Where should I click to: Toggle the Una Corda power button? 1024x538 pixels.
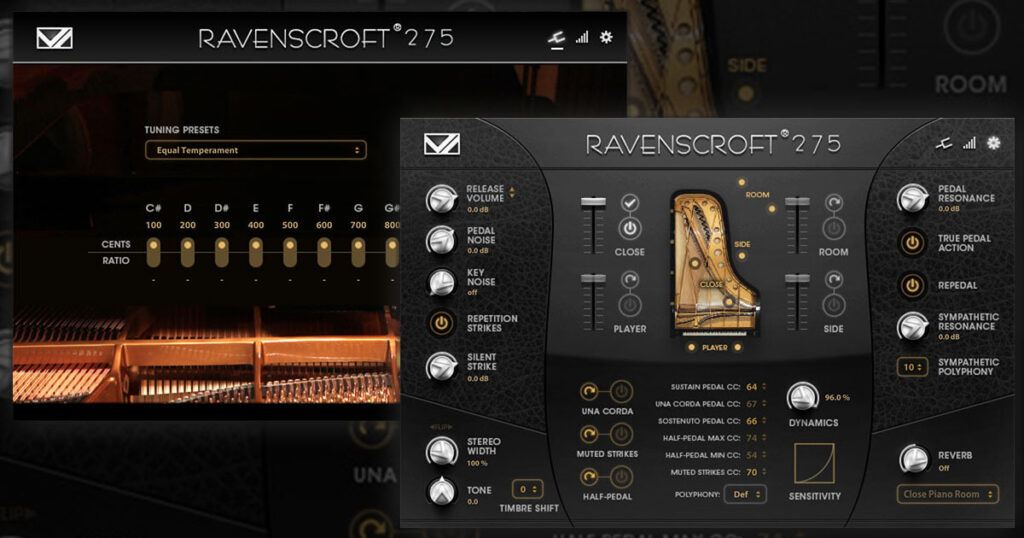(x=621, y=392)
